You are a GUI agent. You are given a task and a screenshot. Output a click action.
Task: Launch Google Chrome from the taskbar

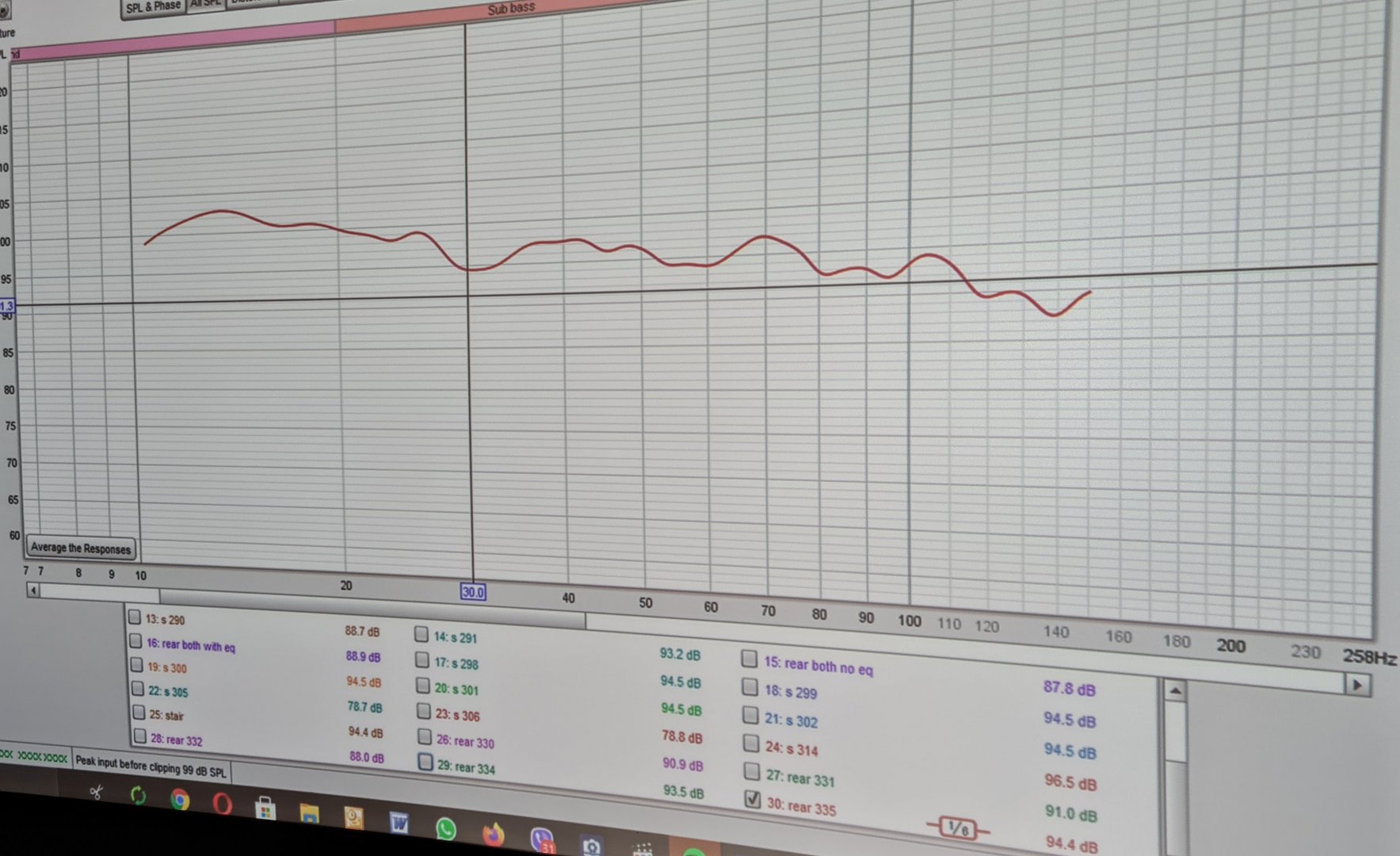click(181, 800)
